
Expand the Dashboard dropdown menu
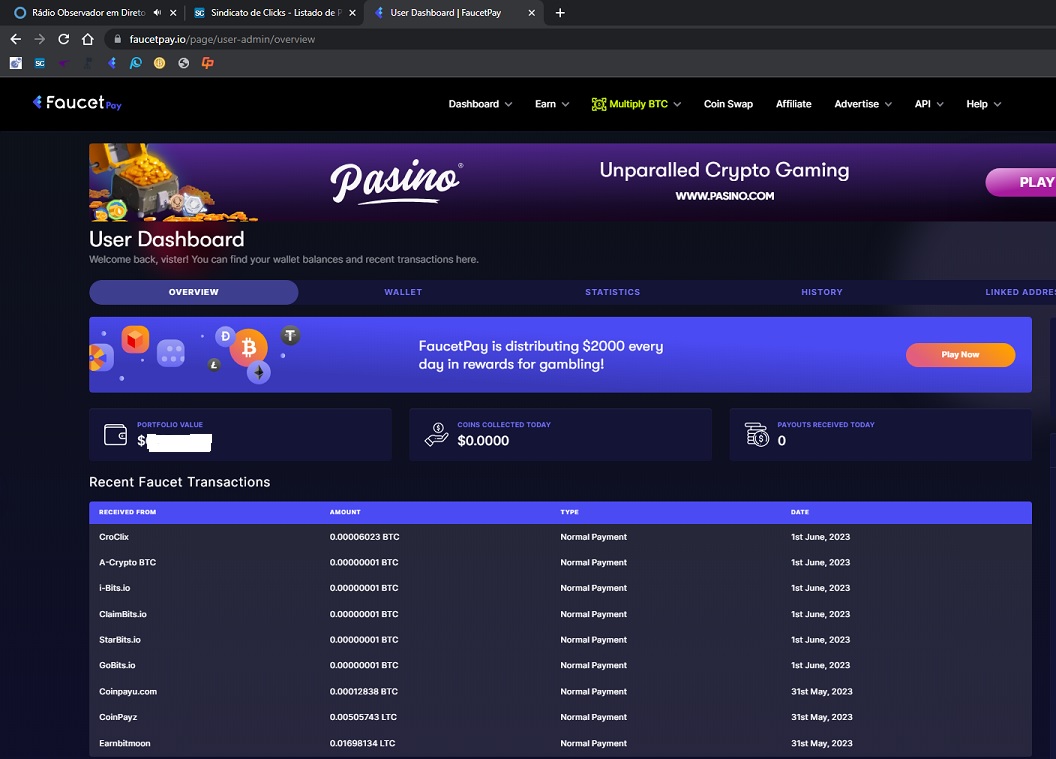pos(480,104)
